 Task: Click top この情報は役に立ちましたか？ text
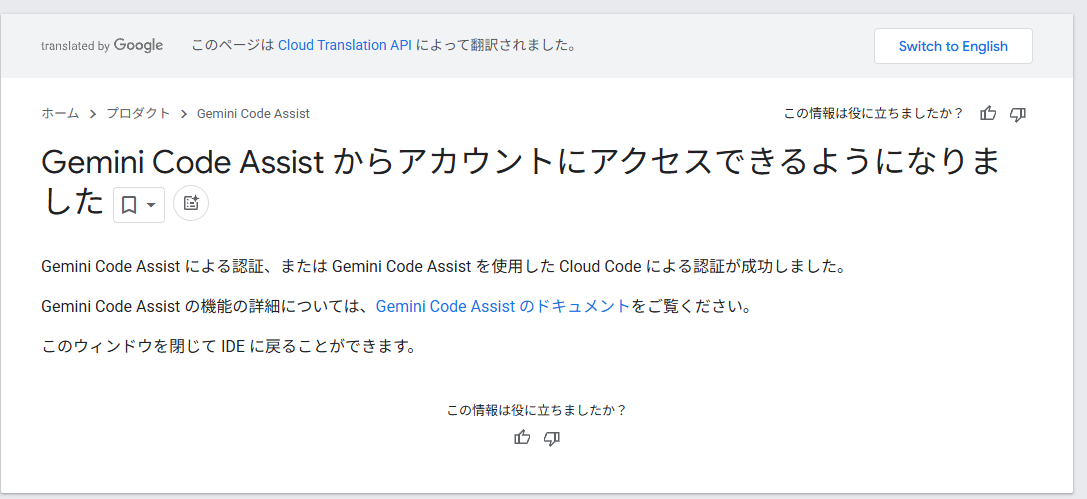(x=873, y=114)
